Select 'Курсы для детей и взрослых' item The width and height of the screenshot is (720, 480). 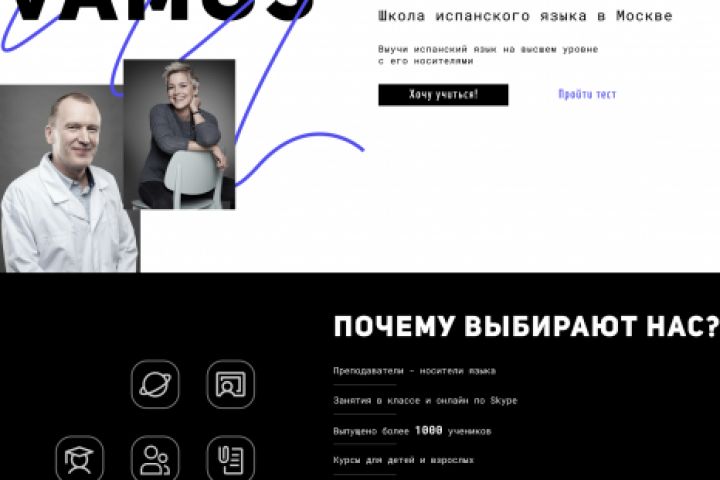point(404,460)
